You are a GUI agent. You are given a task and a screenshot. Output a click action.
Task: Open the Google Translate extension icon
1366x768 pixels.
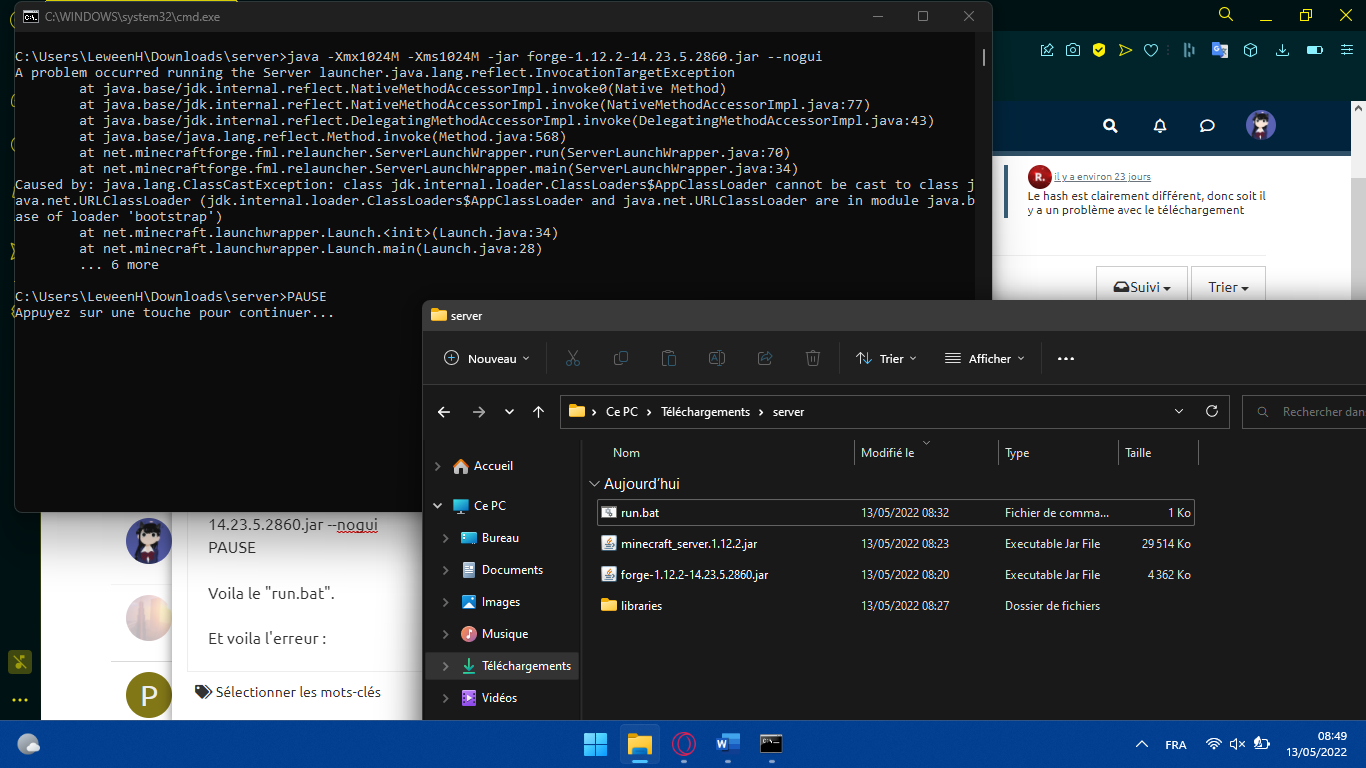click(1219, 50)
